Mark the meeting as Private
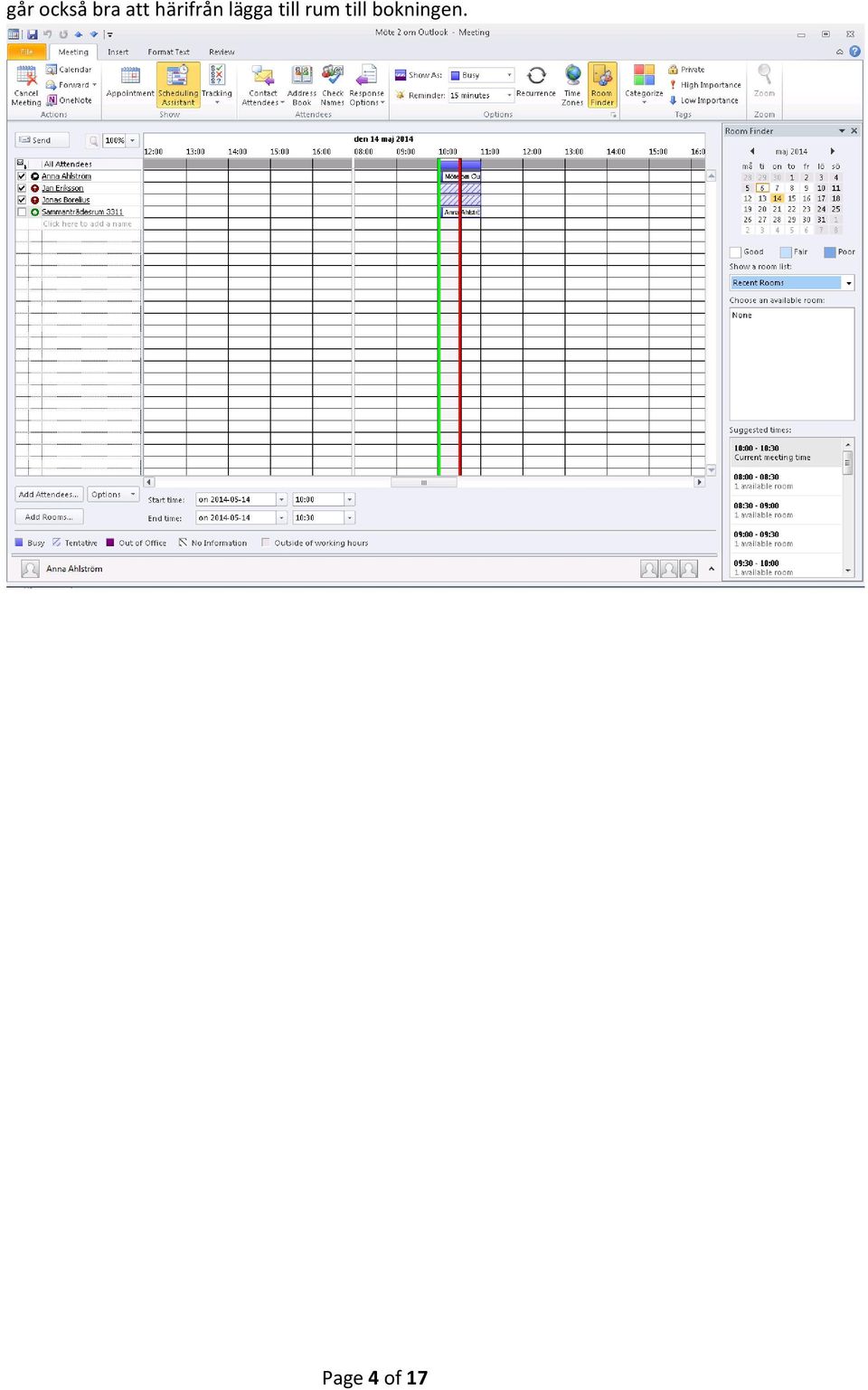The width and height of the screenshot is (868, 1390). coord(686,70)
